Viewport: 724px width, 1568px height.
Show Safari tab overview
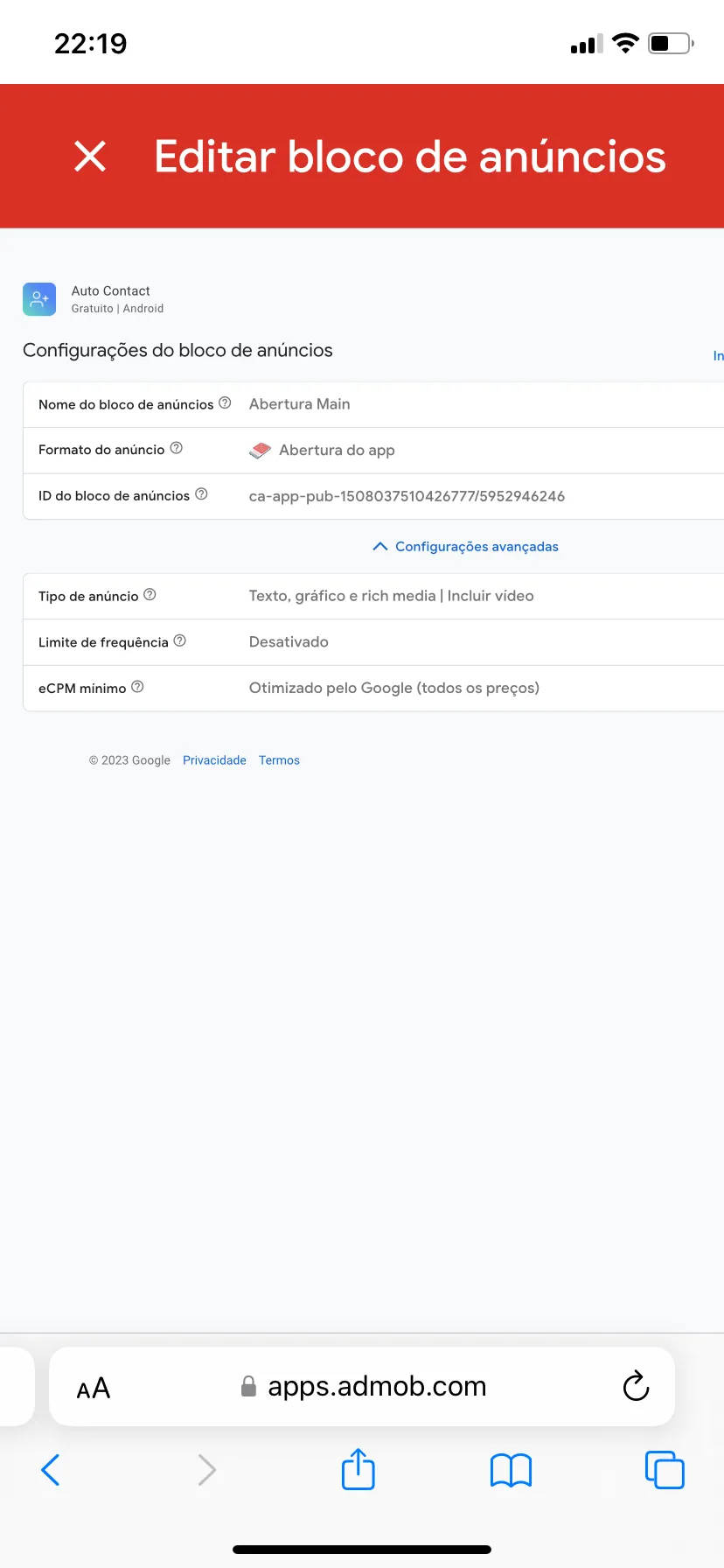pos(665,1470)
